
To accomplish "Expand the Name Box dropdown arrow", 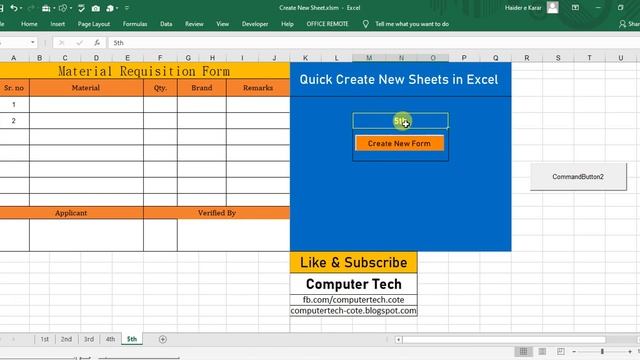I will (x=32, y=42).
